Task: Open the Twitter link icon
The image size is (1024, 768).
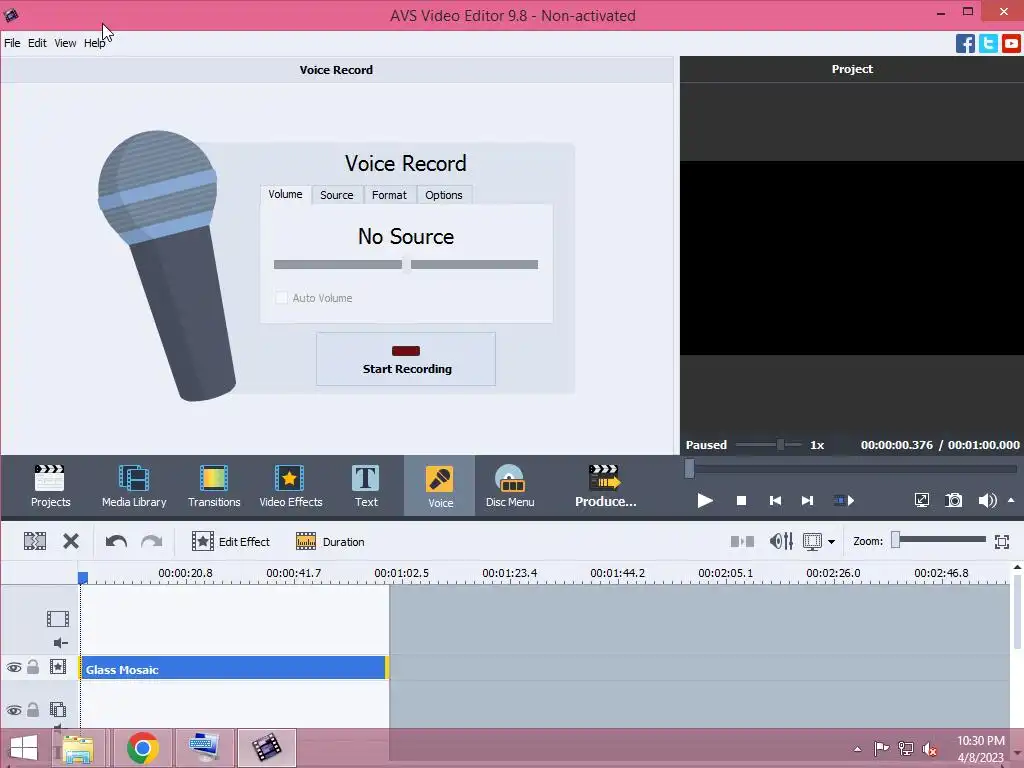Action: tap(988, 44)
